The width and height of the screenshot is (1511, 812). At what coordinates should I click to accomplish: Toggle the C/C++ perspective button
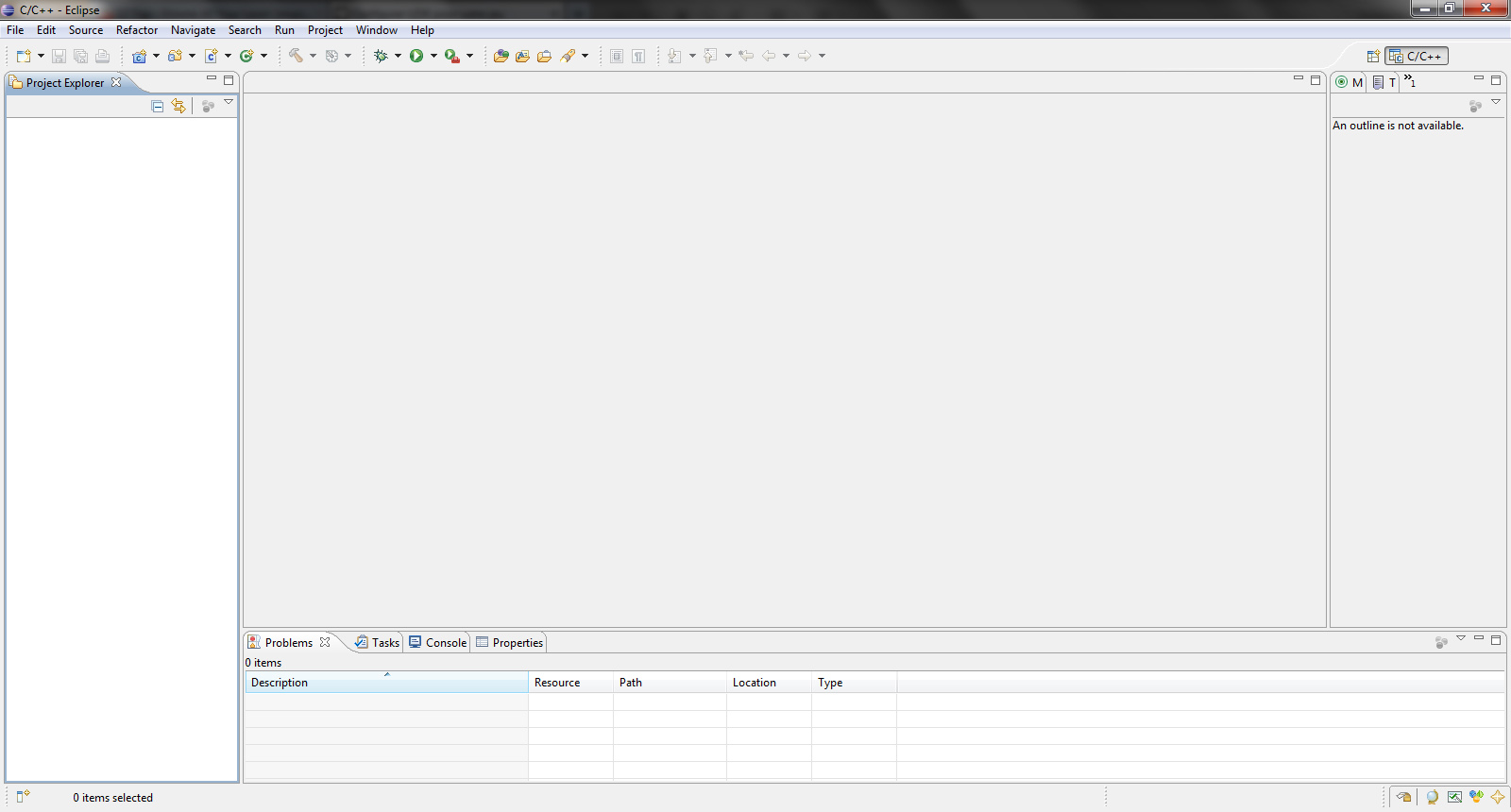[1416, 57]
